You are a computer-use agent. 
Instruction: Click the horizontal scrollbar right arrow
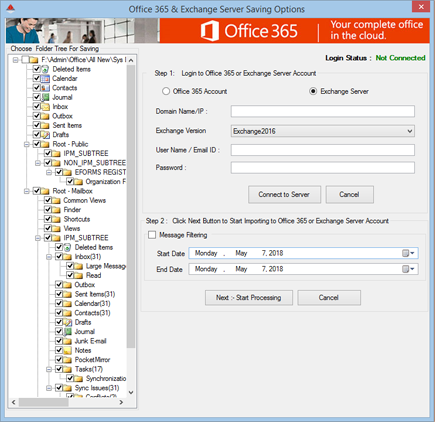coord(121,402)
